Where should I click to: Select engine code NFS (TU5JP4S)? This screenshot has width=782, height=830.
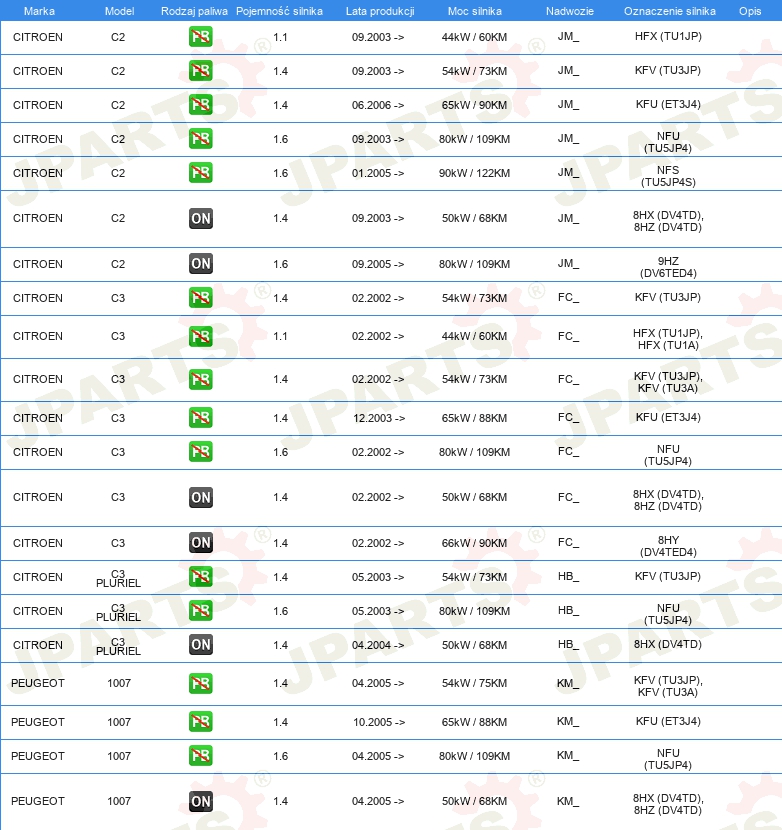click(668, 176)
